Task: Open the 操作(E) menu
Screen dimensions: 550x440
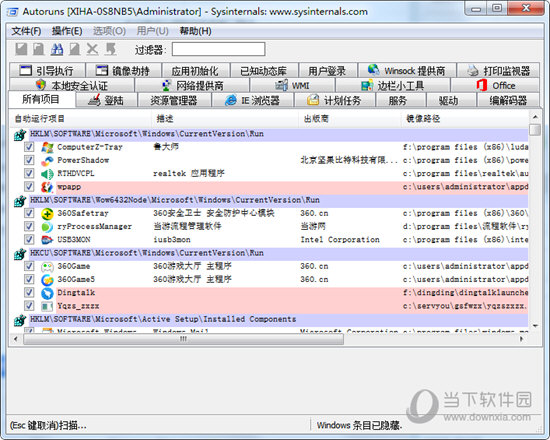Action: pos(67,31)
